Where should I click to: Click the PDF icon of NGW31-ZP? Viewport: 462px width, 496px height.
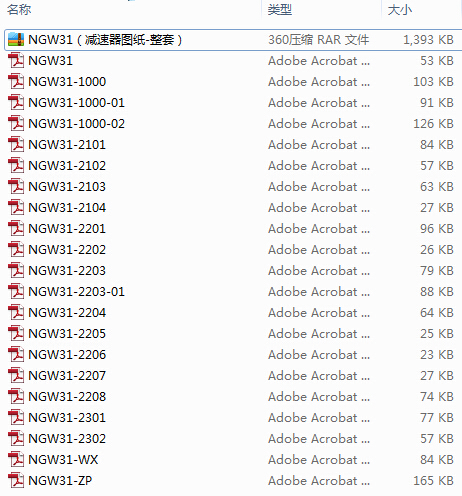[16, 480]
